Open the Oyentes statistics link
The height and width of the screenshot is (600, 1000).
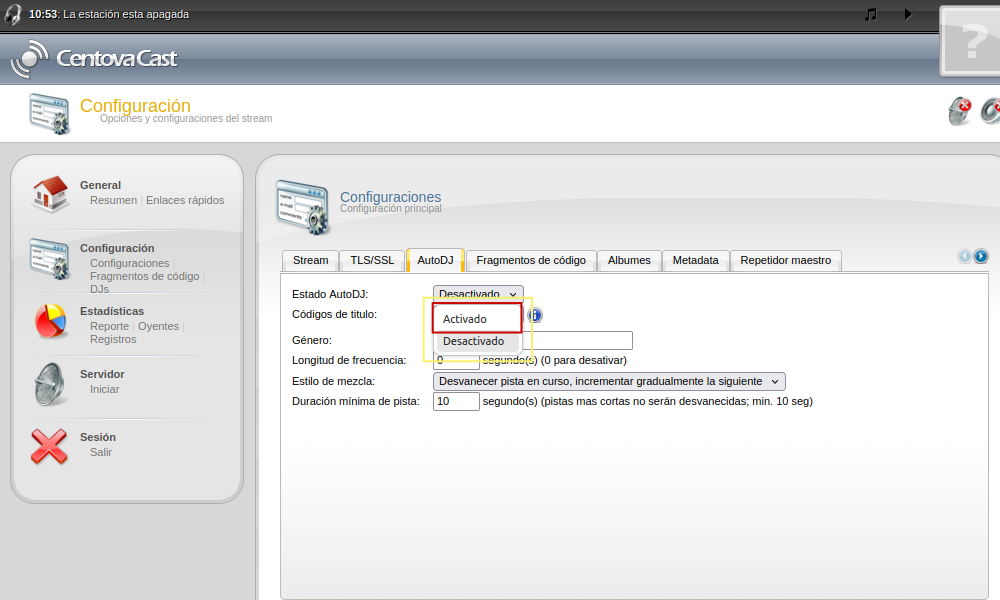point(158,326)
